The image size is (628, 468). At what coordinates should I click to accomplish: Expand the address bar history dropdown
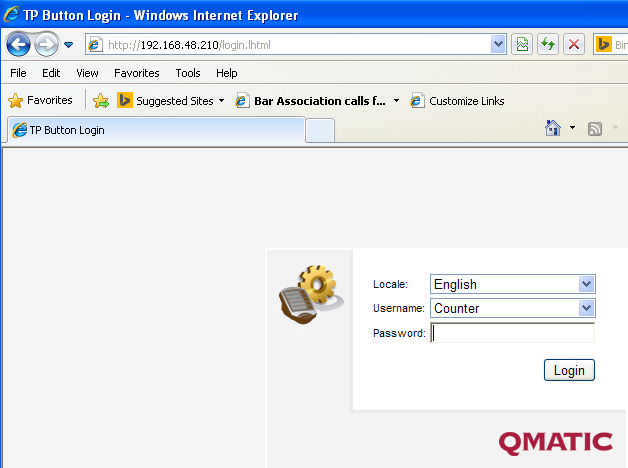pyautogui.click(x=498, y=44)
